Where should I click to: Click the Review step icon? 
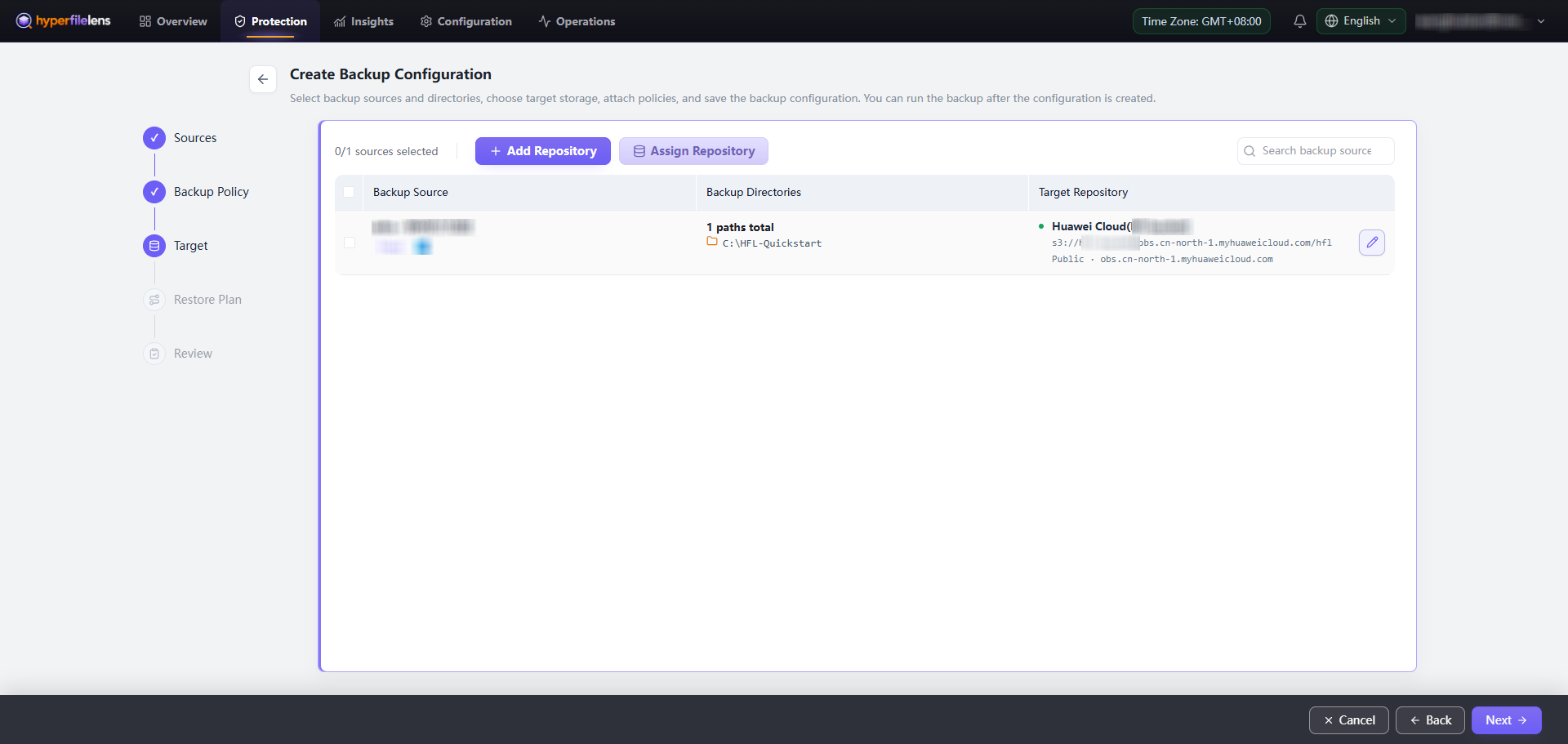coord(154,354)
